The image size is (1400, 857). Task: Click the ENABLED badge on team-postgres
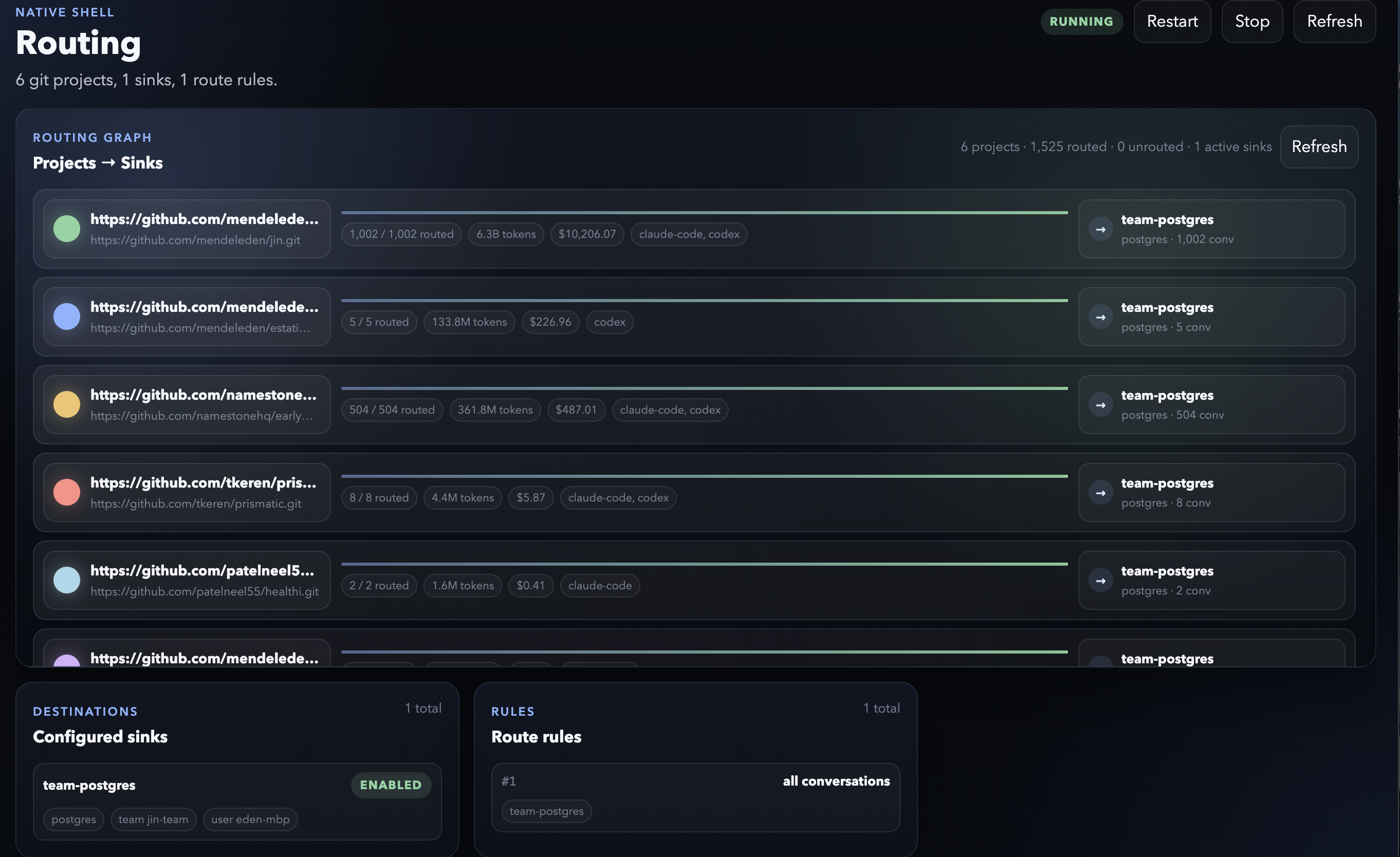[391, 785]
